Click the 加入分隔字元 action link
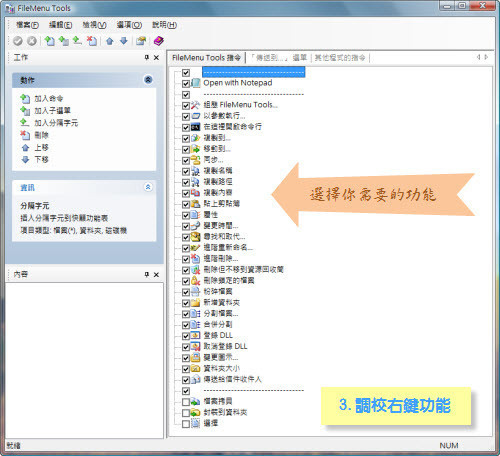Screen dimensions: 500x456 tap(56, 123)
